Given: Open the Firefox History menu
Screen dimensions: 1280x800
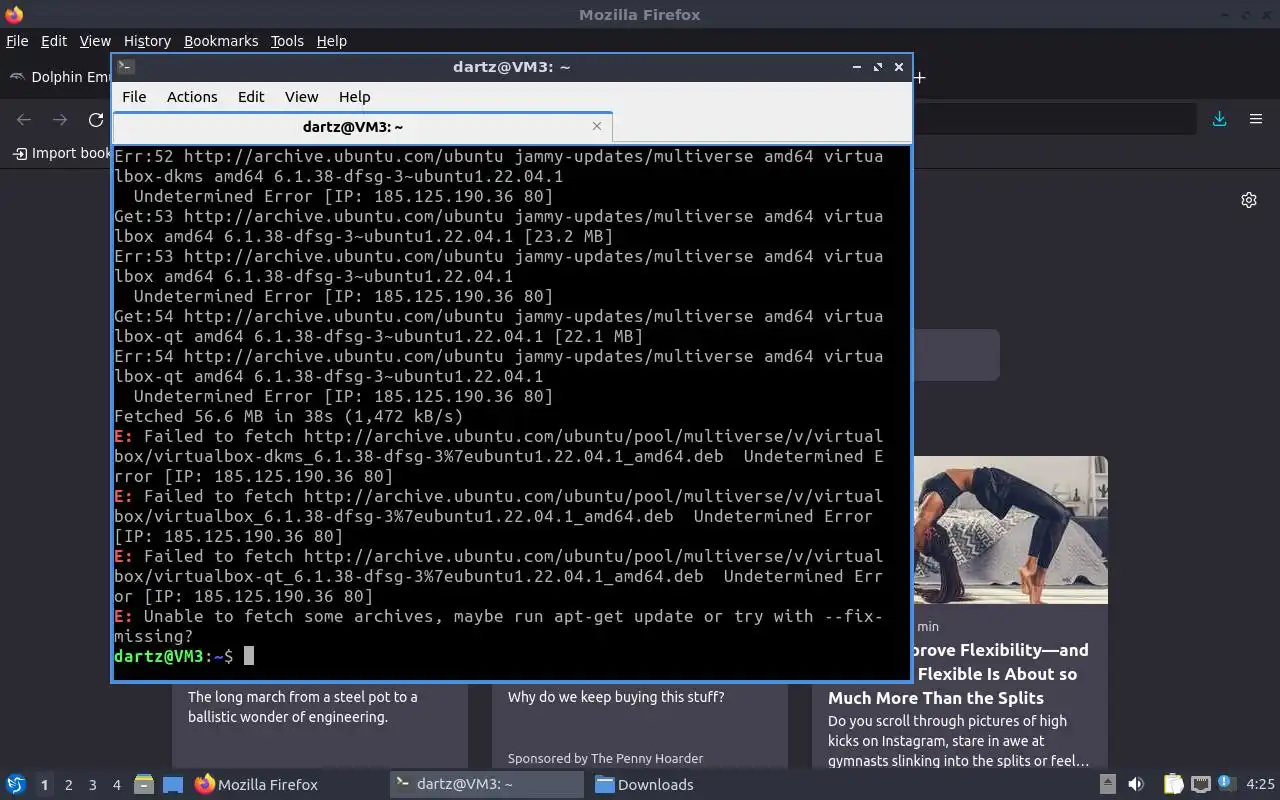Looking at the screenshot, I should point(147,41).
